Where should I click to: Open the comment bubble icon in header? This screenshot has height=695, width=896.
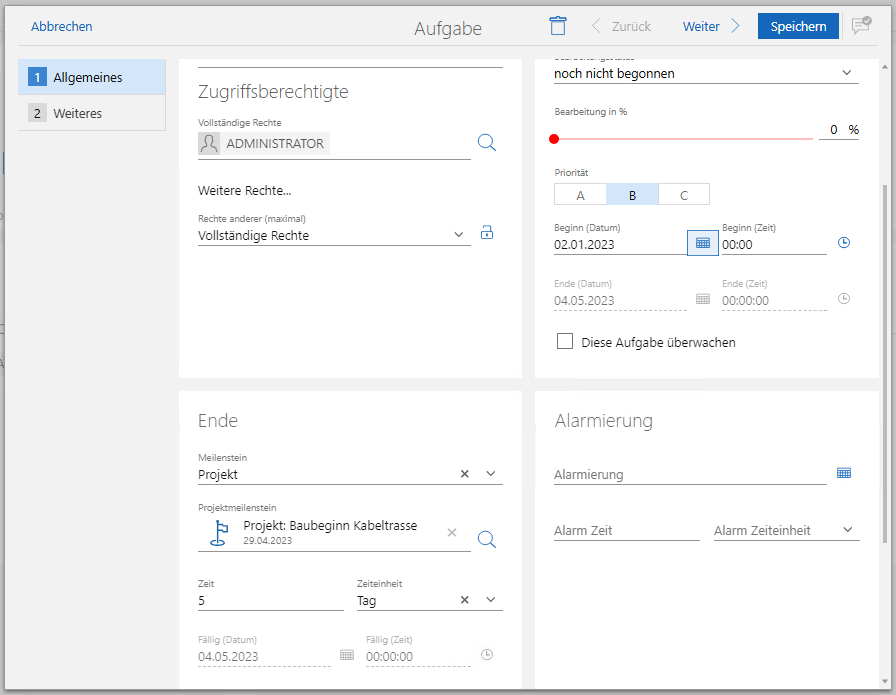[x=860, y=26]
